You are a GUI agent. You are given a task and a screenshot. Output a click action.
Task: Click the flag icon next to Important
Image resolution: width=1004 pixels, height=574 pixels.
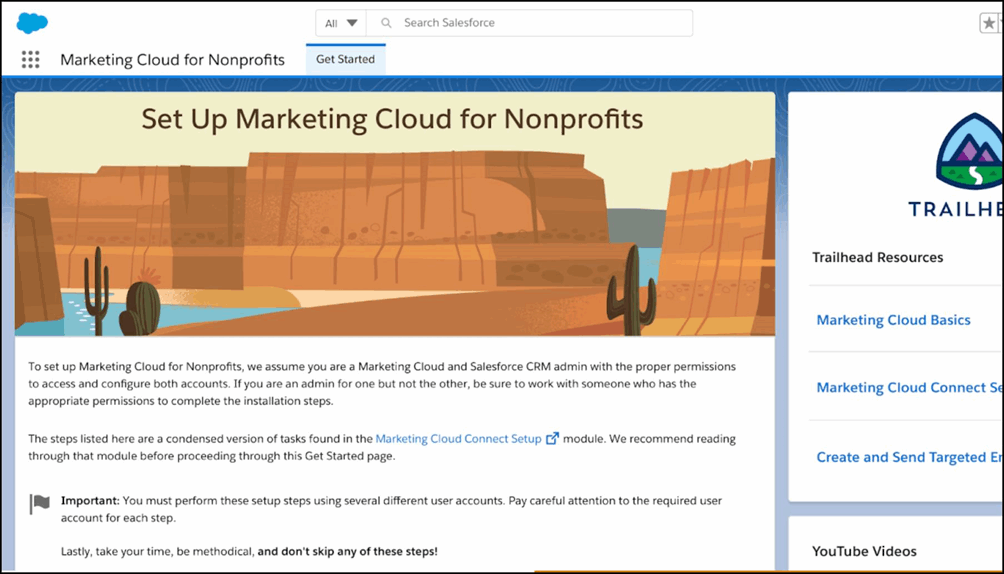(x=40, y=504)
